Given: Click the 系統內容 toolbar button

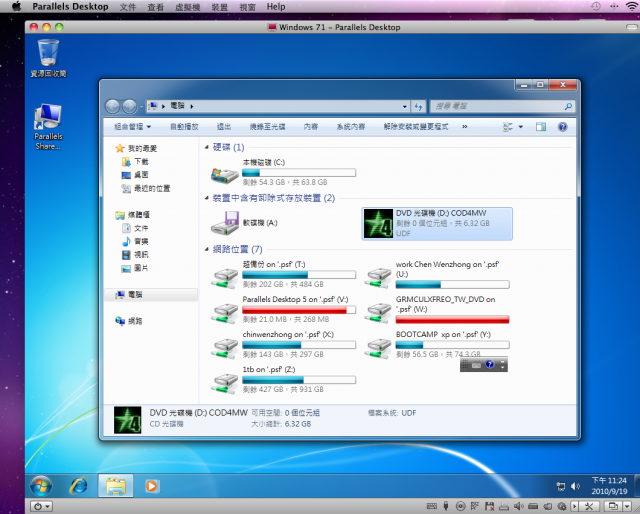Looking at the screenshot, I should coord(351,127).
